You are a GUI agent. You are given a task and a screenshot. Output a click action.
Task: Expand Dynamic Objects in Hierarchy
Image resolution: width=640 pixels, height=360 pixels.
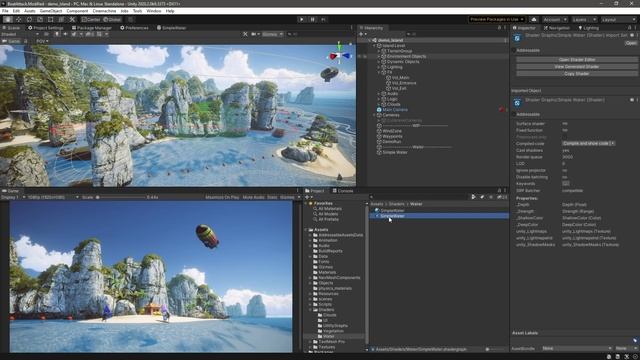pyautogui.click(x=378, y=62)
